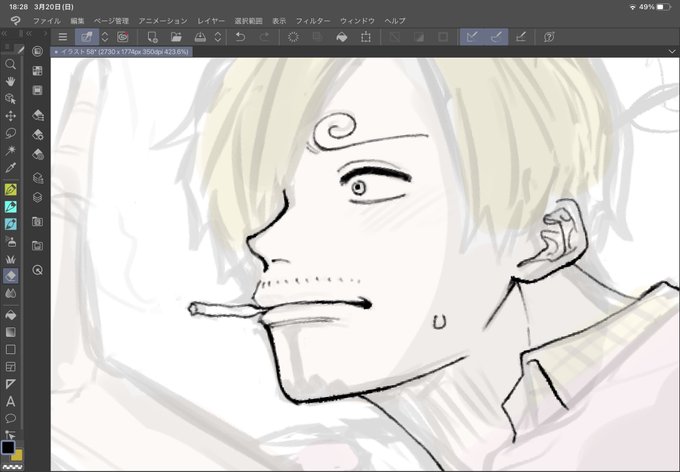Toggle Snap to Grid
The height and width of the screenshot is (472, 680).
[x=521, y=37]
